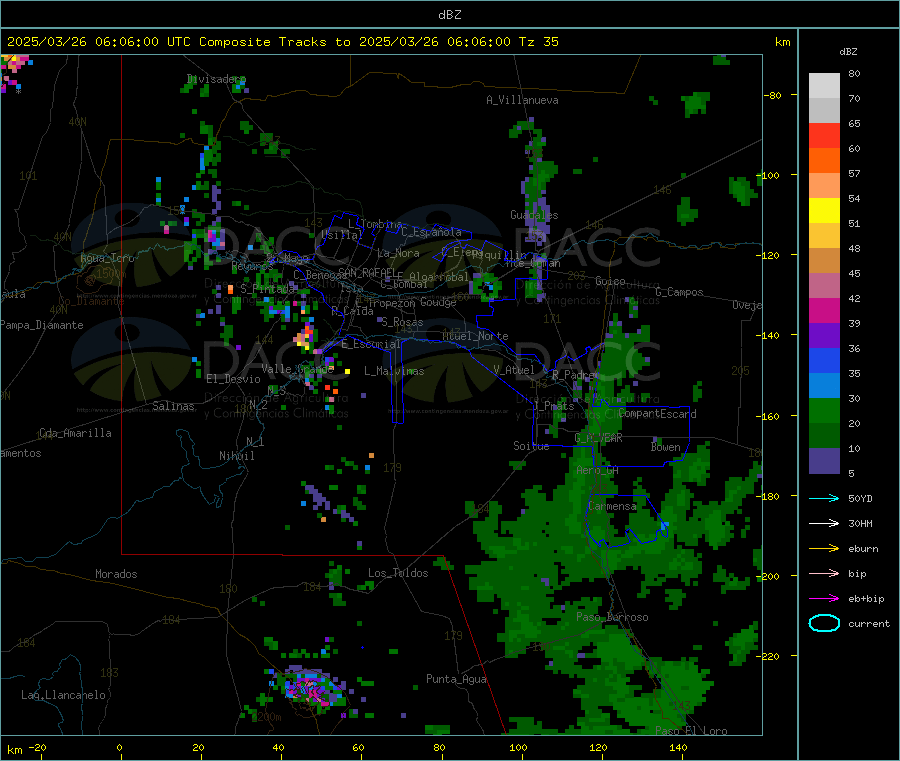Click the Paso_Barroso map label

pos(612,617)
